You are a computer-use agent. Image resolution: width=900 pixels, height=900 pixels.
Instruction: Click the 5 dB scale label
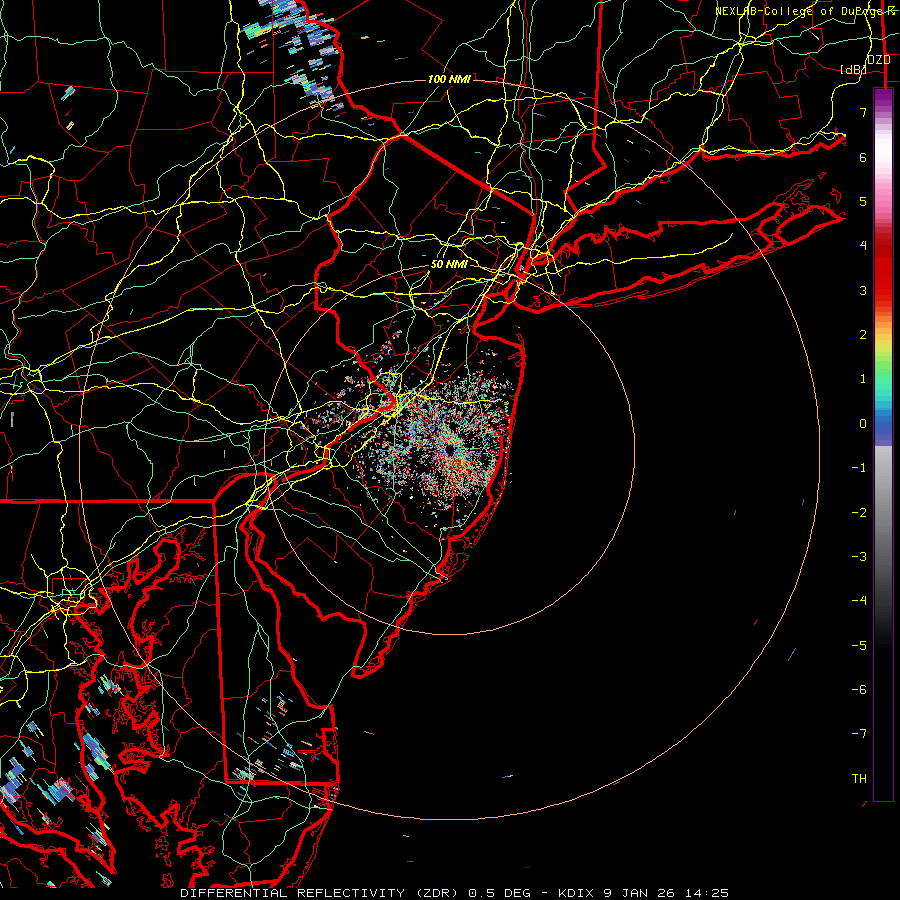(x=863, y=201)
